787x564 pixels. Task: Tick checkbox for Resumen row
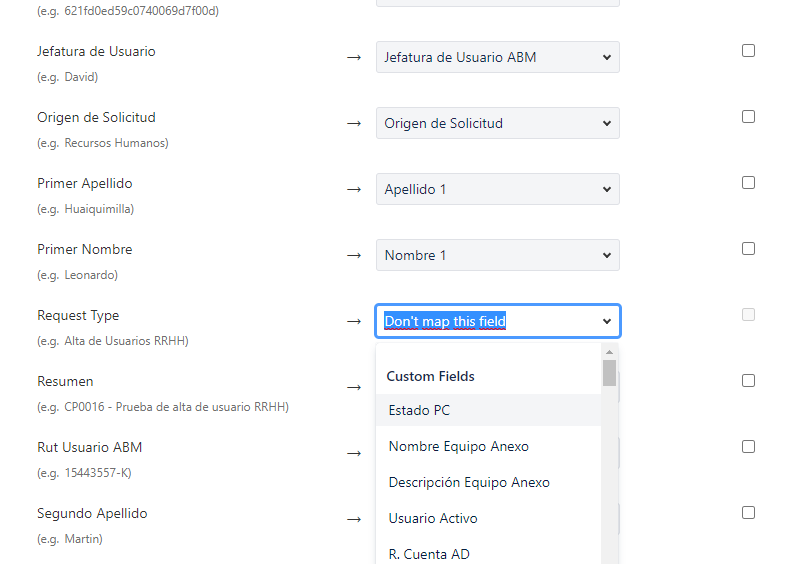(x=748, y=381)
